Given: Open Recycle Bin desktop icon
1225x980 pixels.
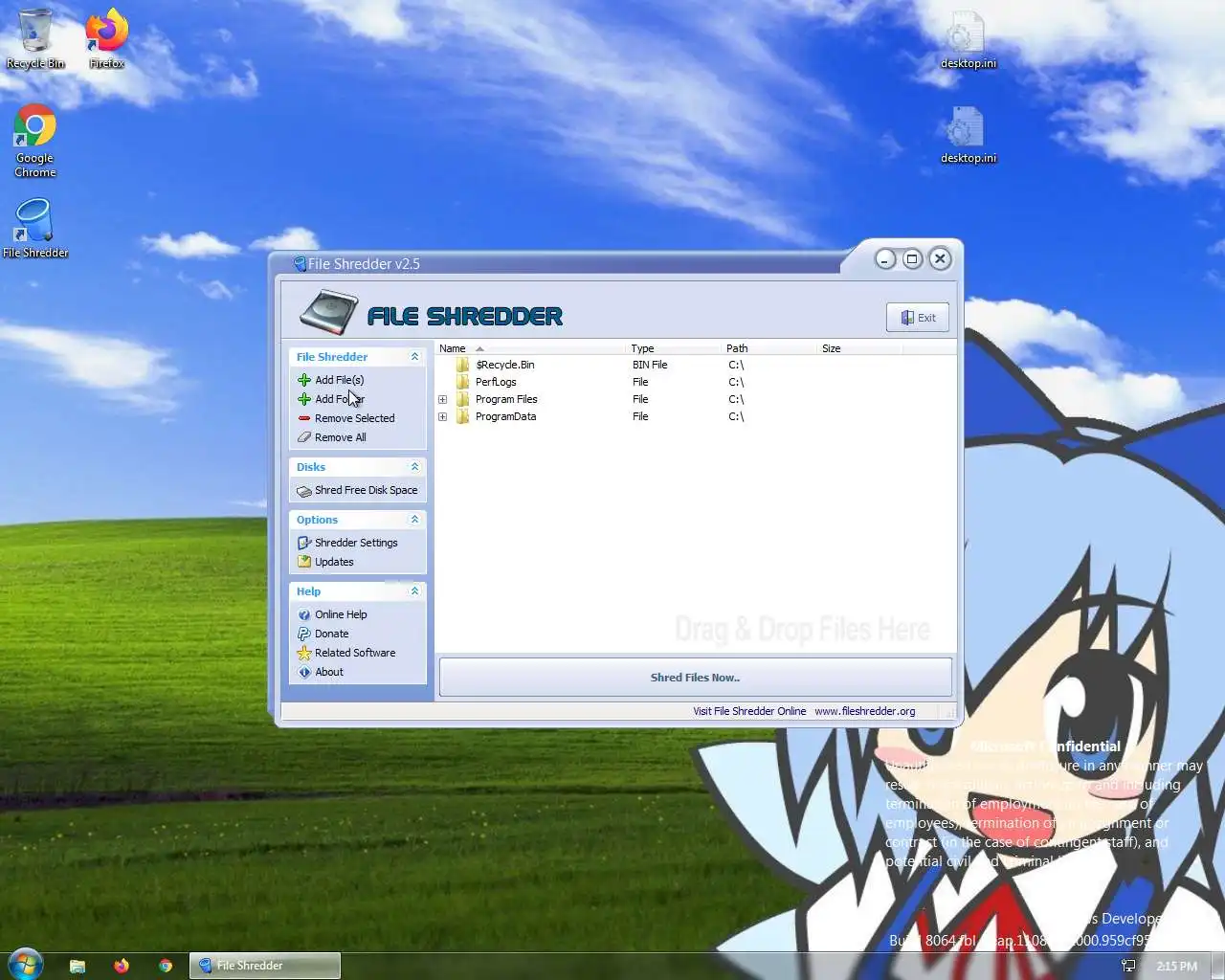Looking at the screenshot, I should pyautogui.click(x=35, y=39).
